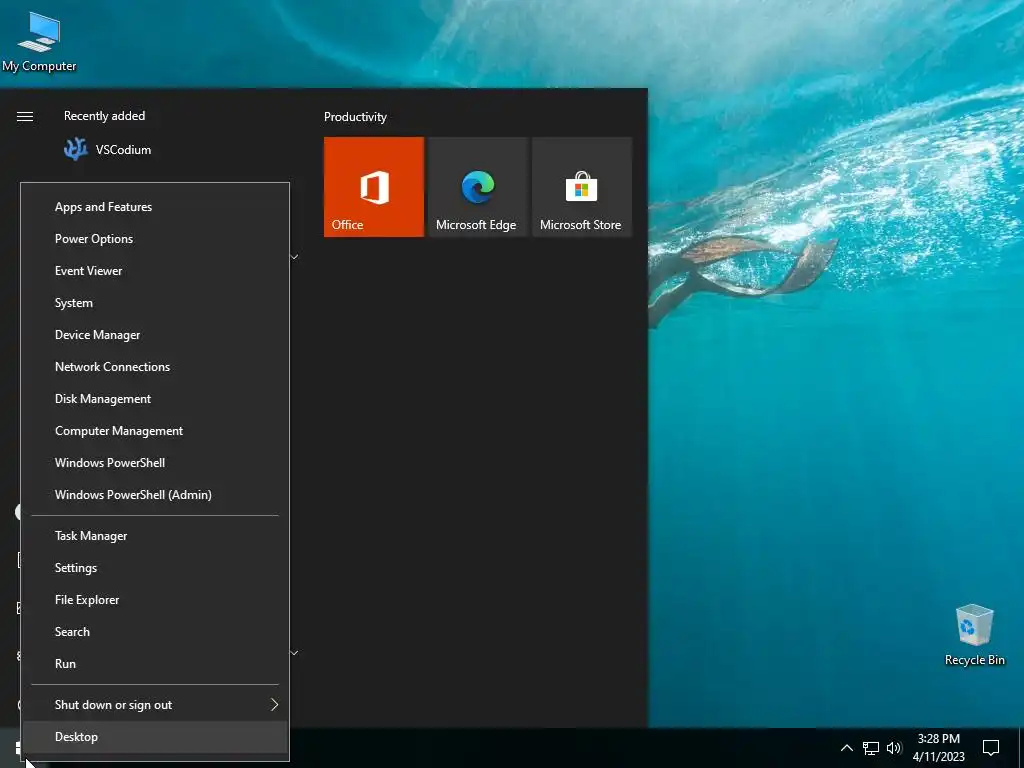The width and height of the screenshot is (1024, 768).
Task: Open Settings from the context menu
Action: [155, 568]
